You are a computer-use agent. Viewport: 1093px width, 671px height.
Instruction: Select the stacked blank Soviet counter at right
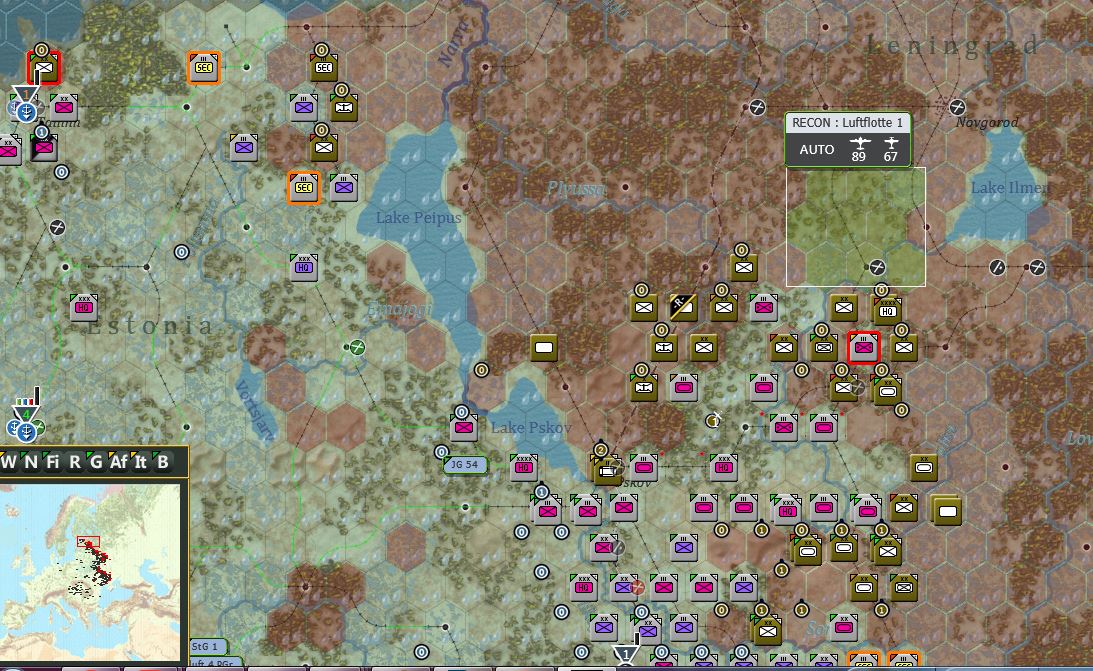click(x=947, y=510)
